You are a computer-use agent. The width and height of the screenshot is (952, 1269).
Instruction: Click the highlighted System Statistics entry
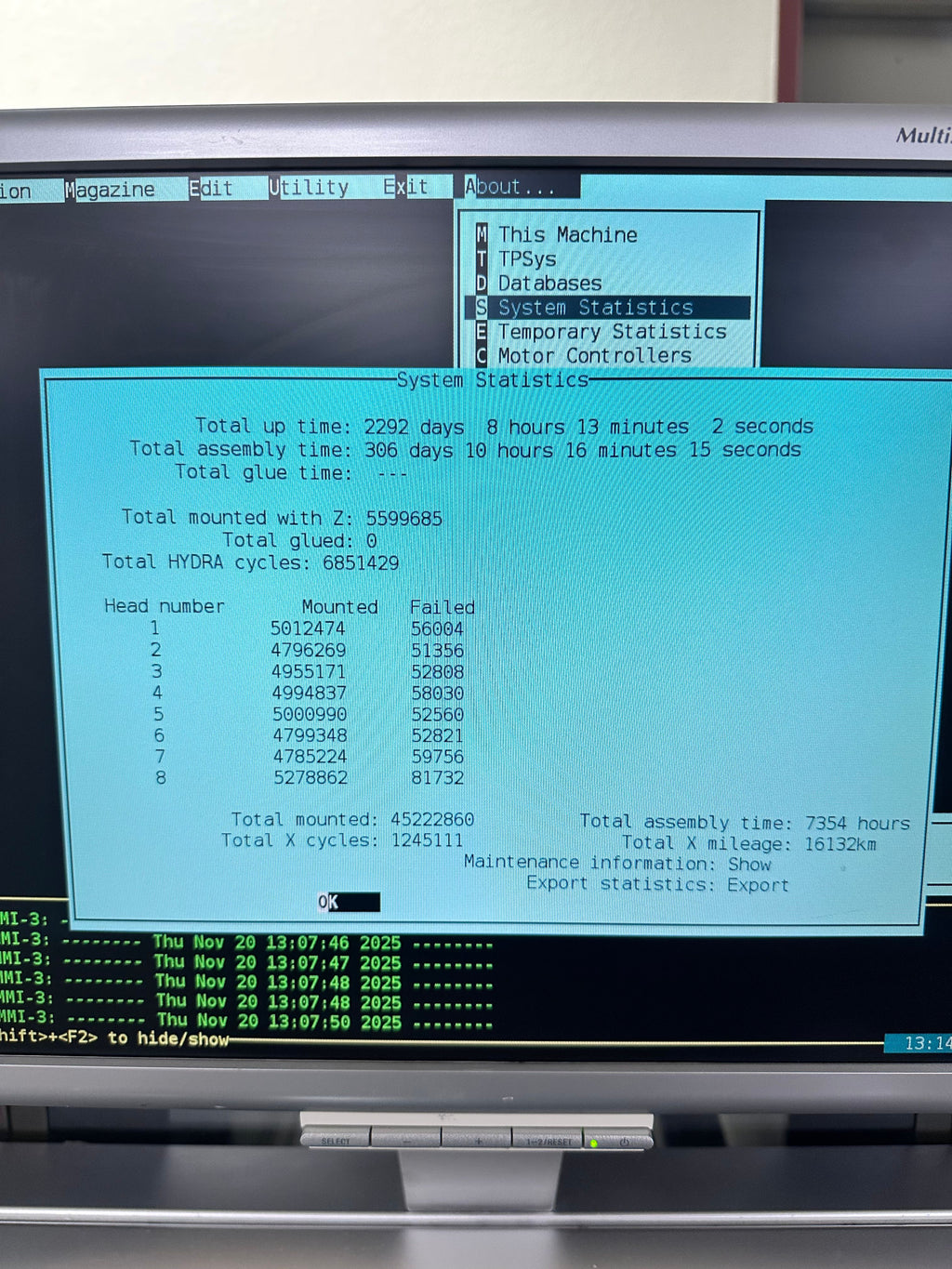click(595, 308)
